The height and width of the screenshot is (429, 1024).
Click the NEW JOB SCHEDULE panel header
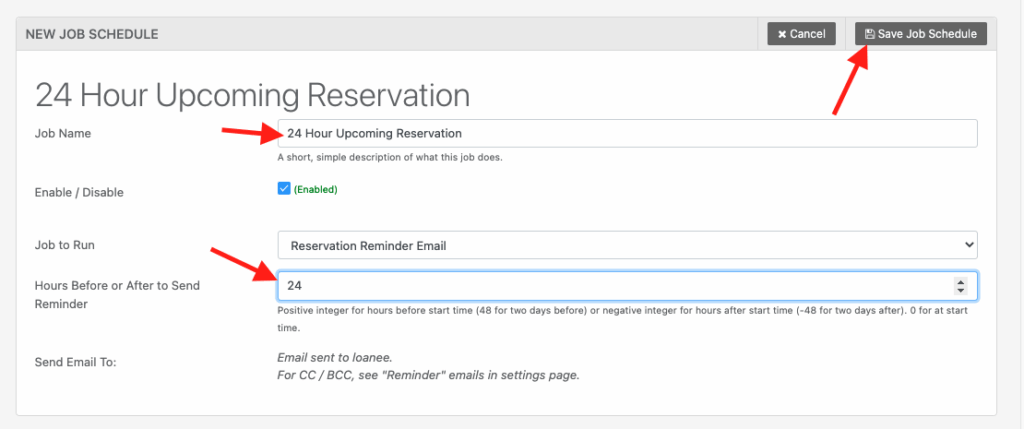tap(92, 34)
